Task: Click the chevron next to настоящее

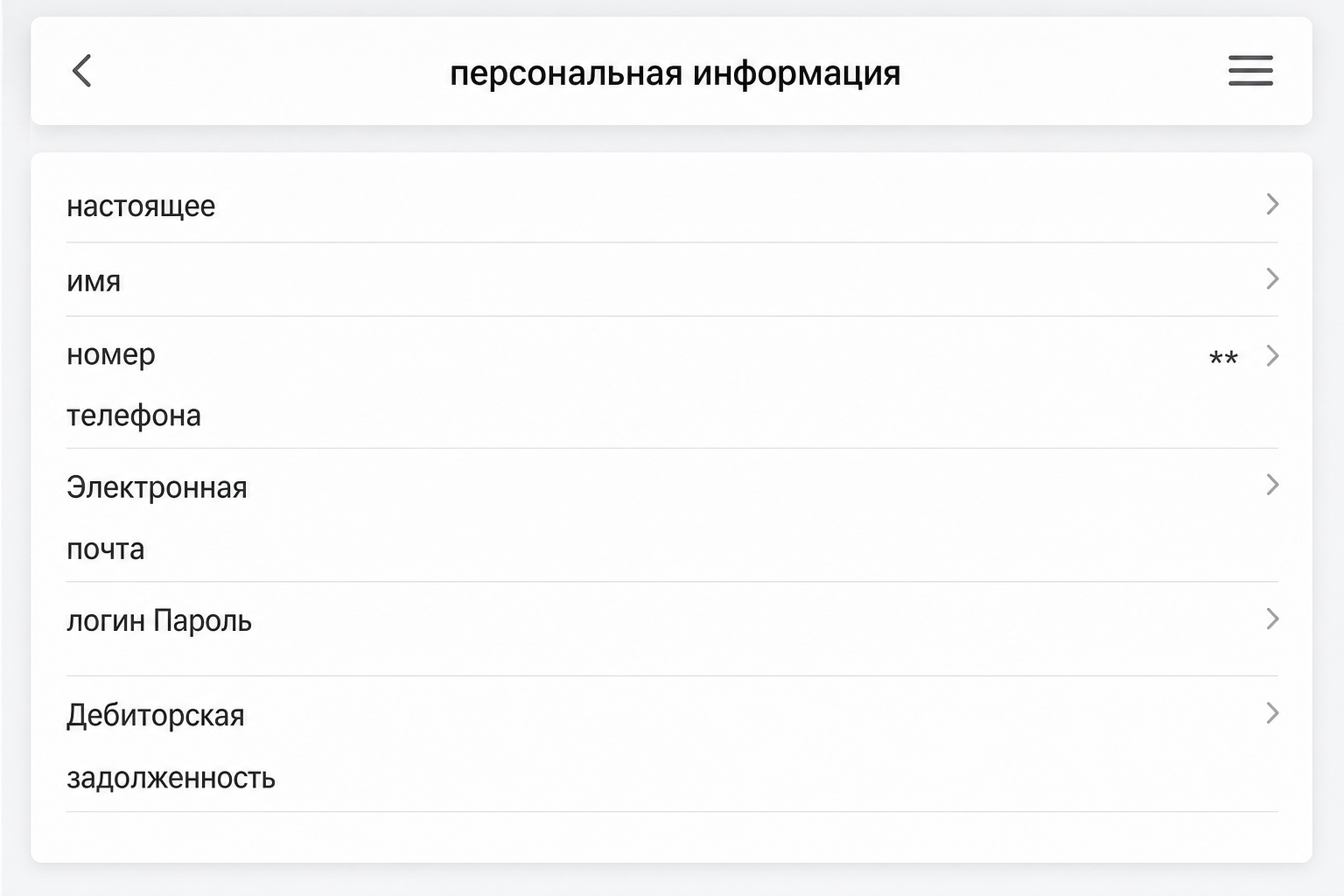Action: (x=1272, y=204)
